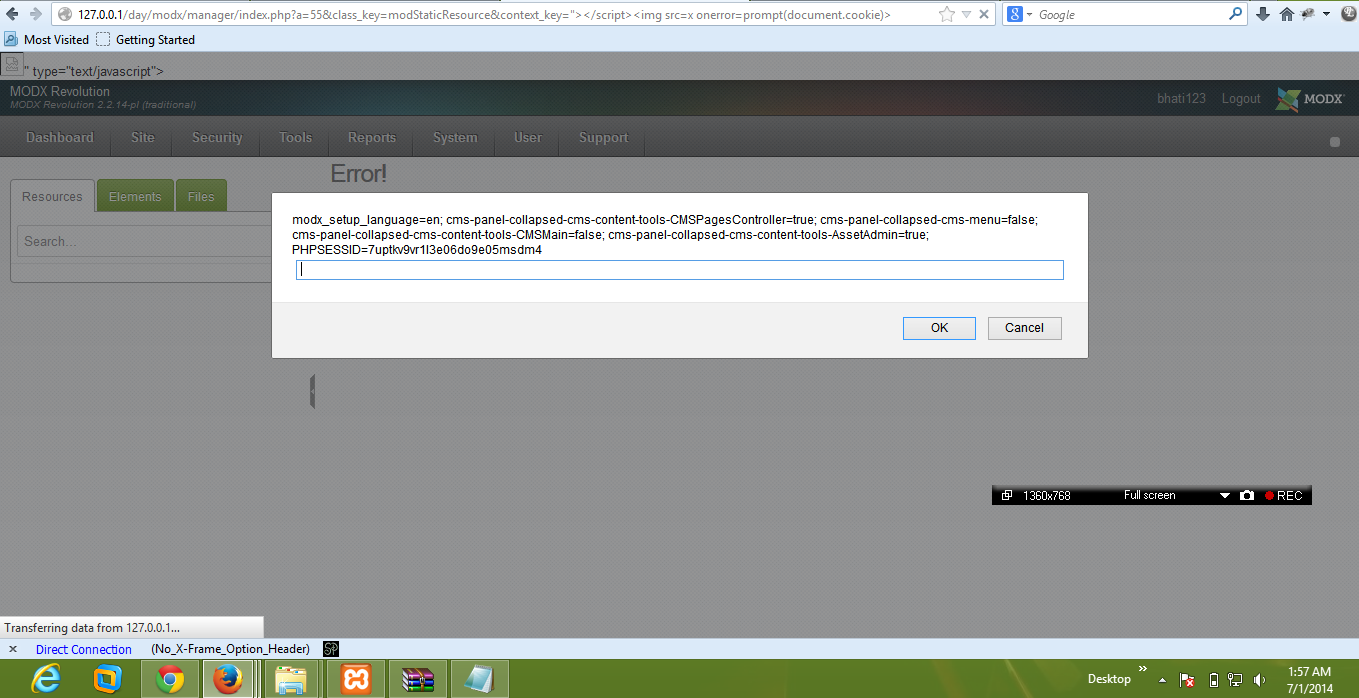This screenshot has height=698, width=1359.
Task: Bookmark this page with the star icon
Action: [x=946, y=14]
